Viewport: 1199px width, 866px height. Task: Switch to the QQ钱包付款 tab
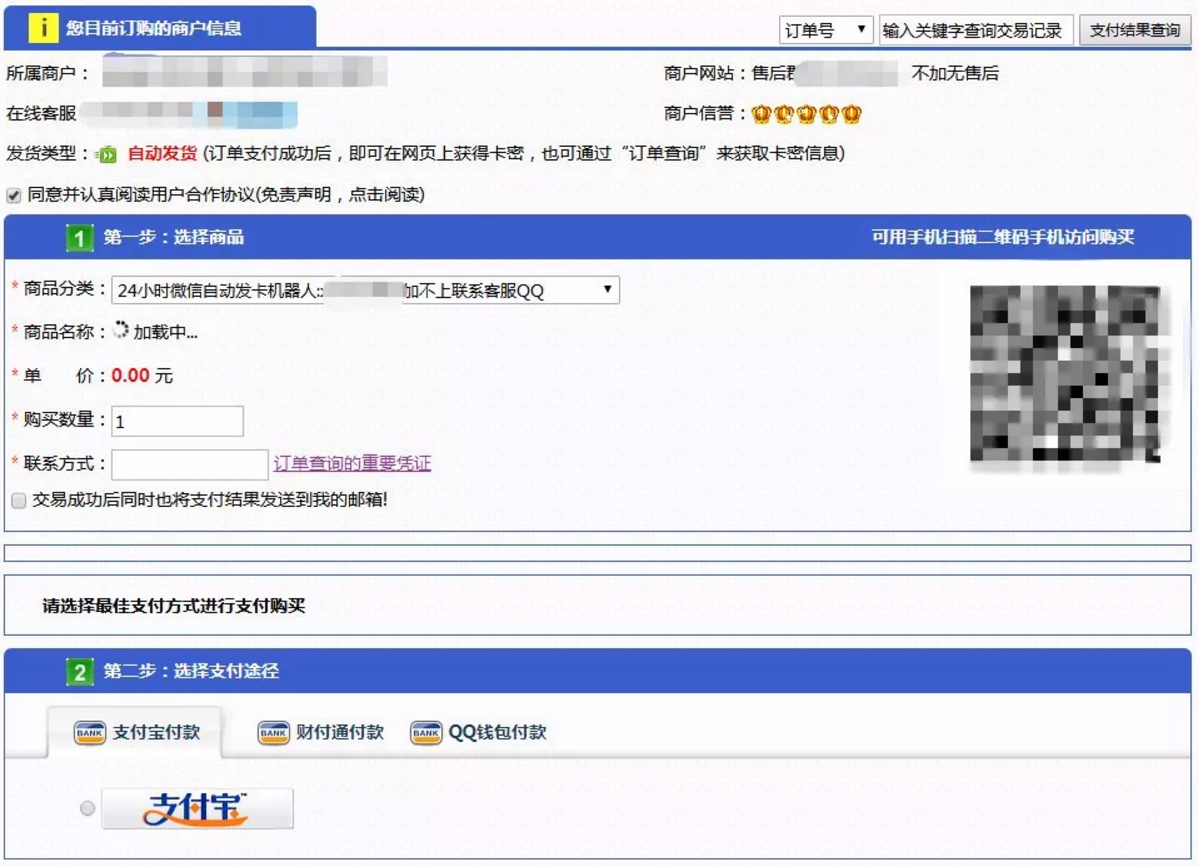(x=478, y=732)
